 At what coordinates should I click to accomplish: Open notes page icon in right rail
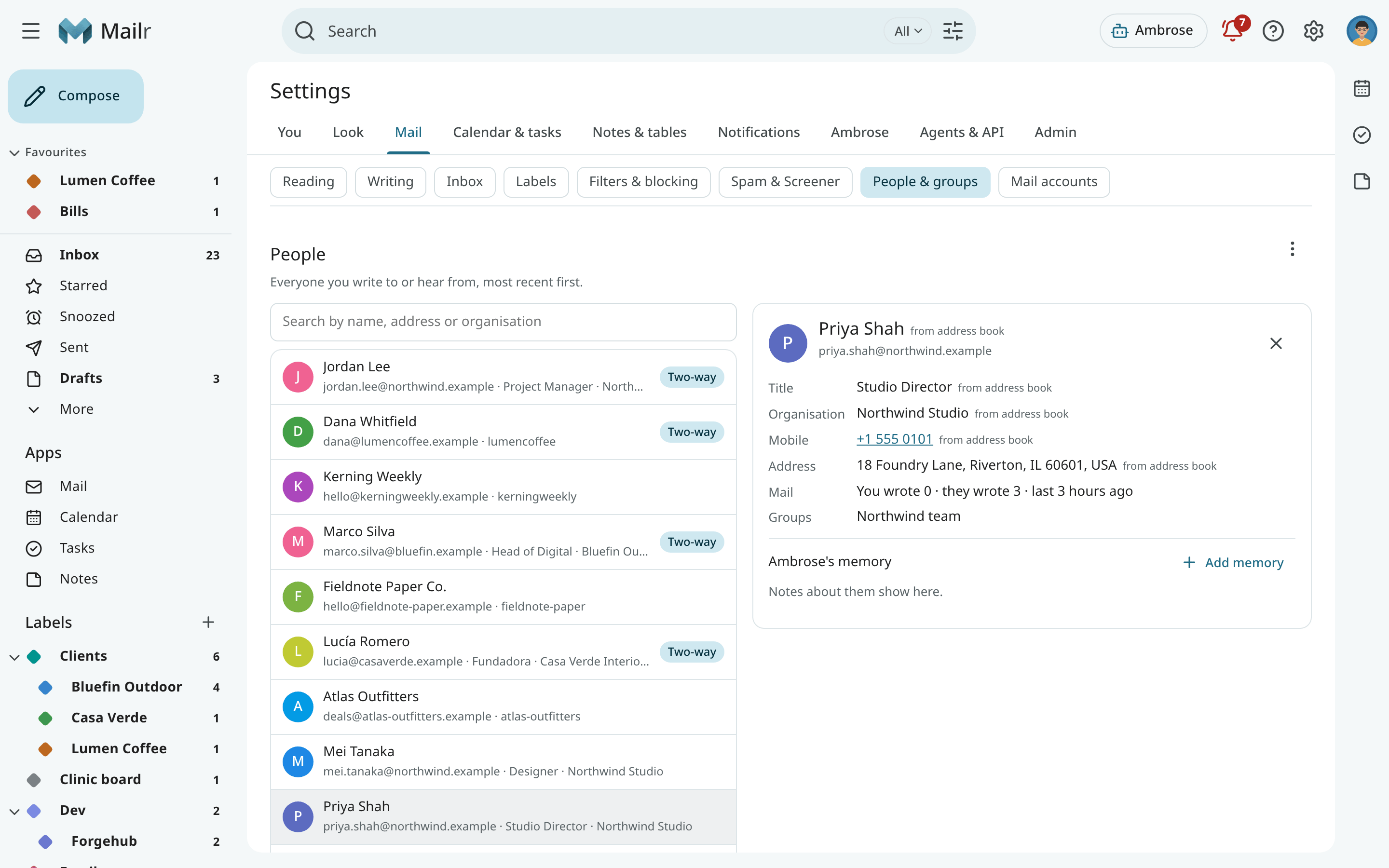click(x=1362, y=181)
